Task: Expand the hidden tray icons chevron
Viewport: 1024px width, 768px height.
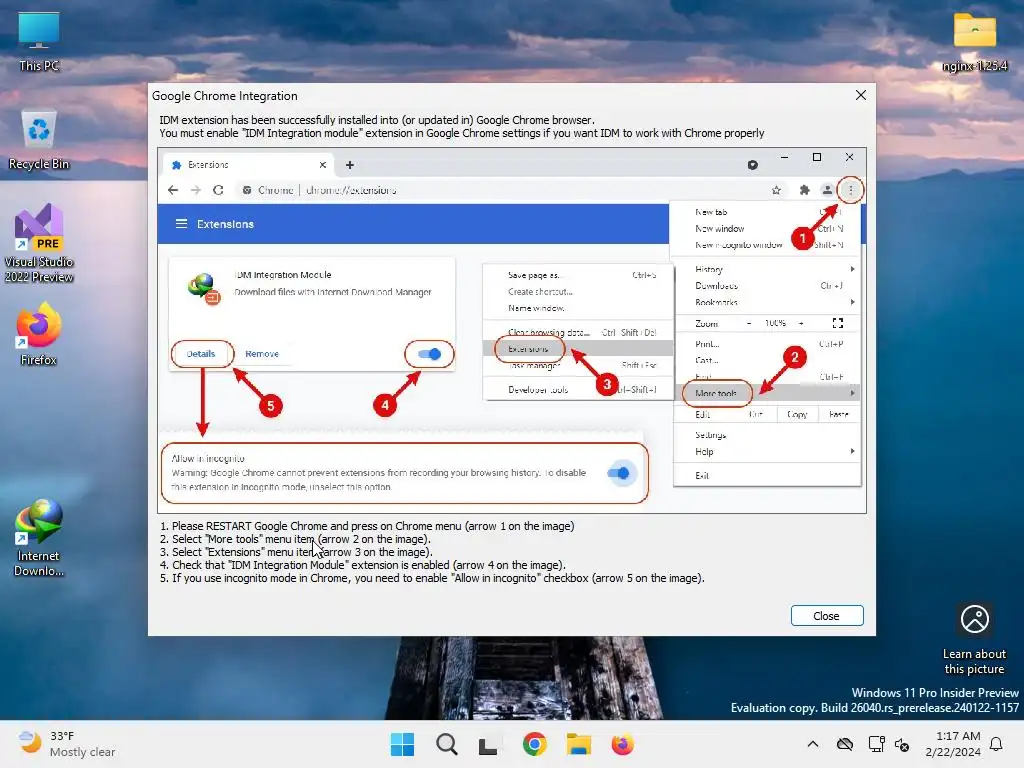Action: (x=812, y=744)
